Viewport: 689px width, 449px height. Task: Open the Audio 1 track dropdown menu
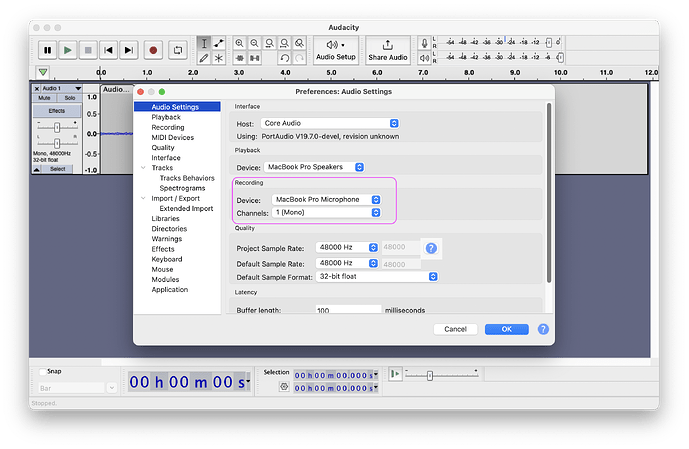click(78, 89)
